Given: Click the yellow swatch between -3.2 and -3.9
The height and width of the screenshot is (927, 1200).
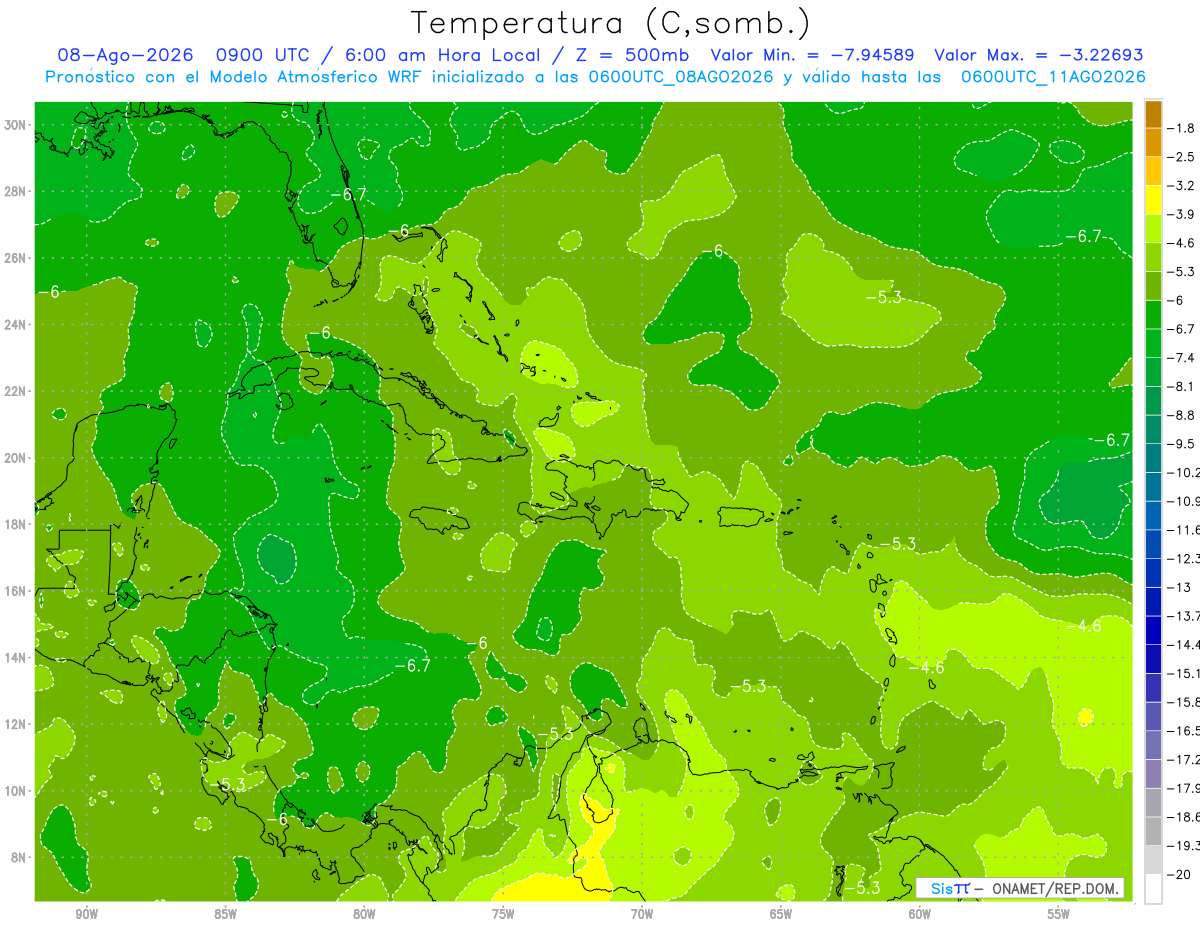Looking at the screenshot, I should [1153, 200].
